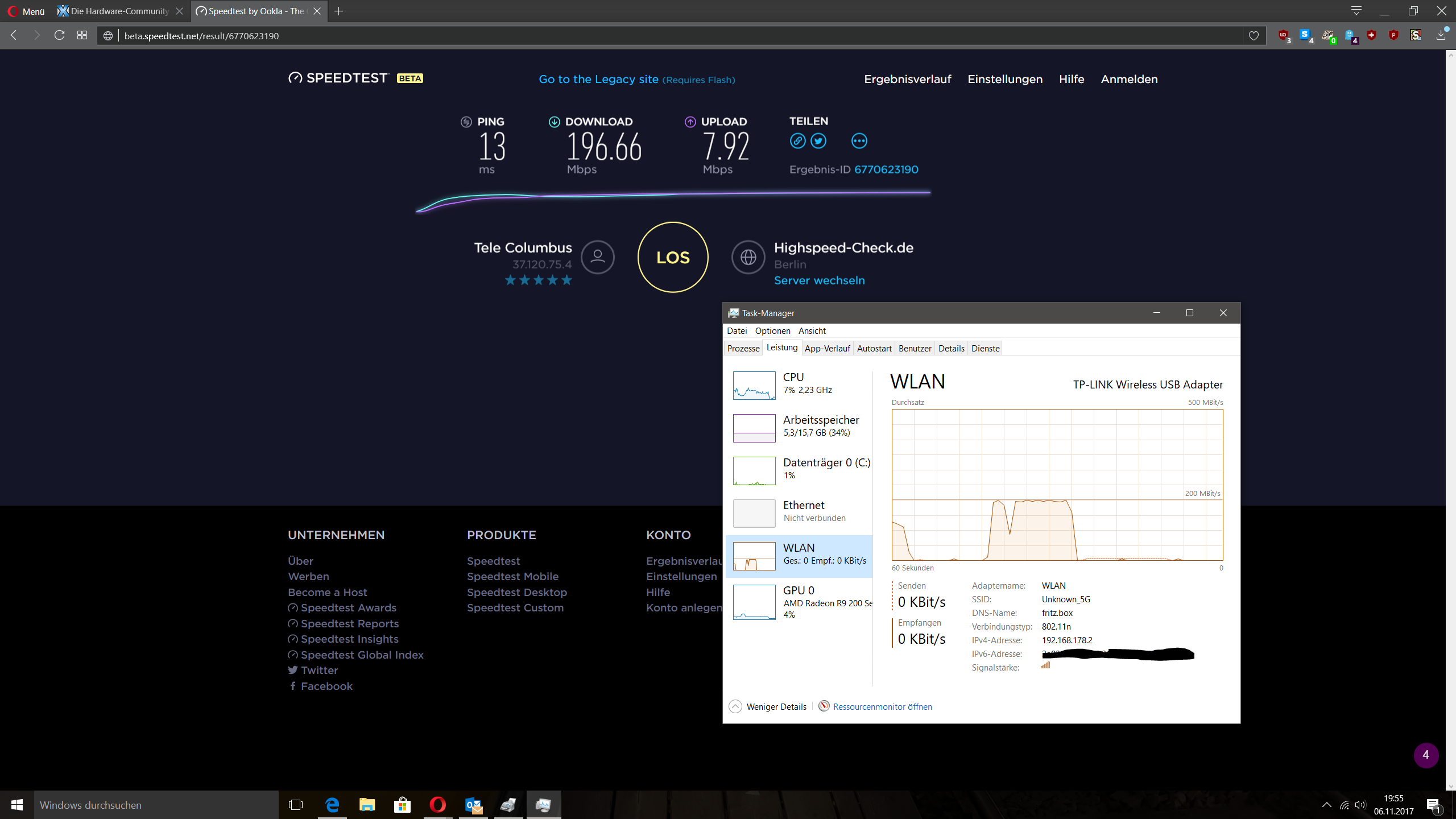Show hidden system tray icons chevron

click(x=1326, y=805)
